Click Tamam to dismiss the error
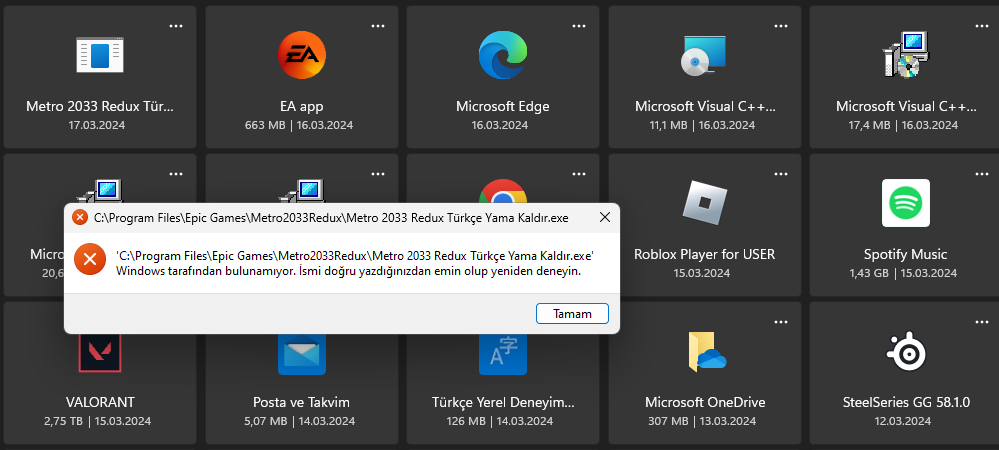Image resolution: width=999 pixels, height=450 pixels. [x=572, y=314]
